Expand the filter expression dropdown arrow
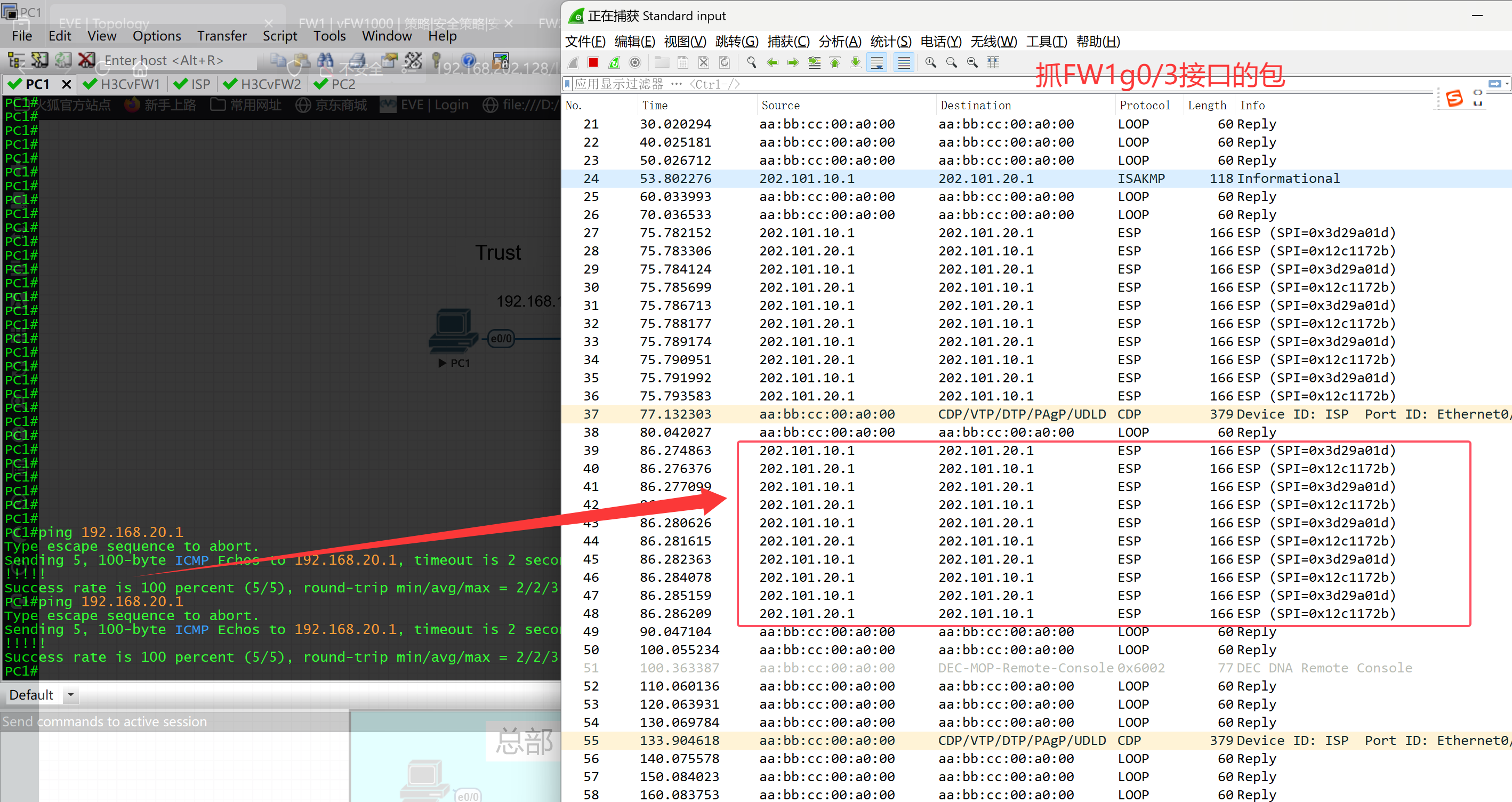Image resolution: width=1512 pixels, height=802 pixels. [x=1507, y=84]
